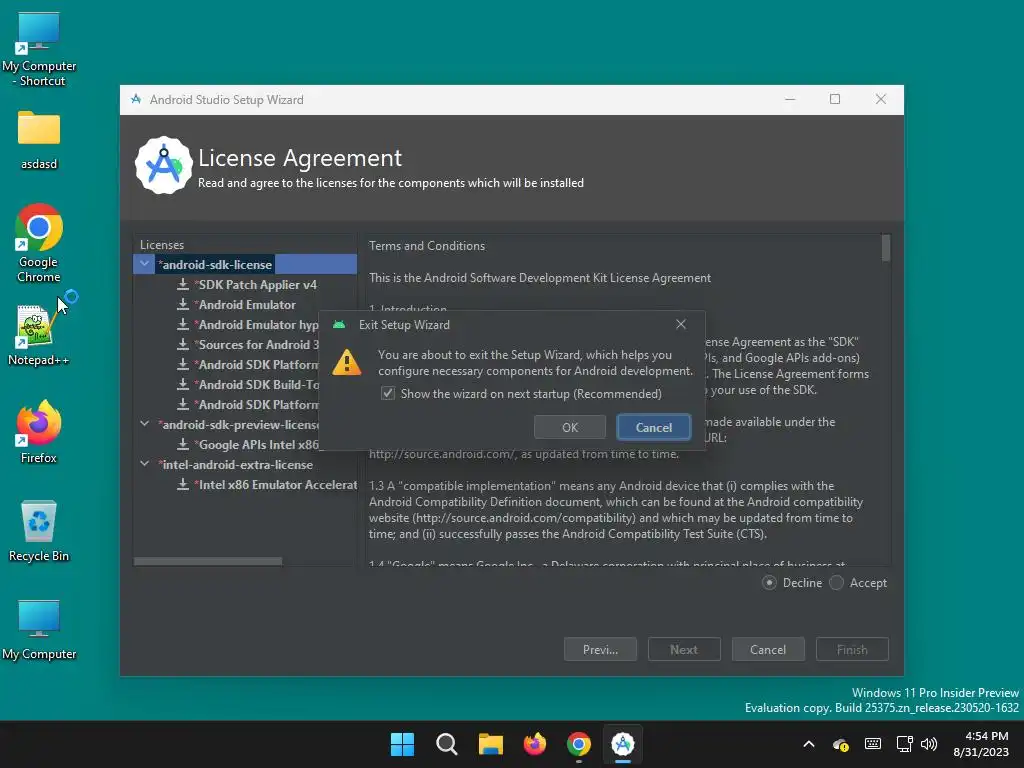This screenshot has width=1024, height=768.
Task: Open Chrome from the taskbar
Action: point(579,744)
